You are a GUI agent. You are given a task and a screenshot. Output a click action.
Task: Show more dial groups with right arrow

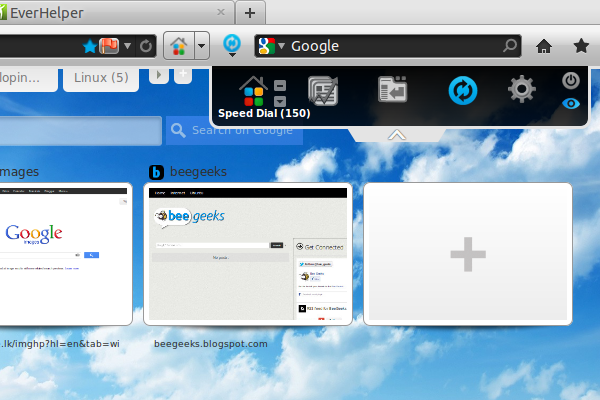click(x=158, y=75)
